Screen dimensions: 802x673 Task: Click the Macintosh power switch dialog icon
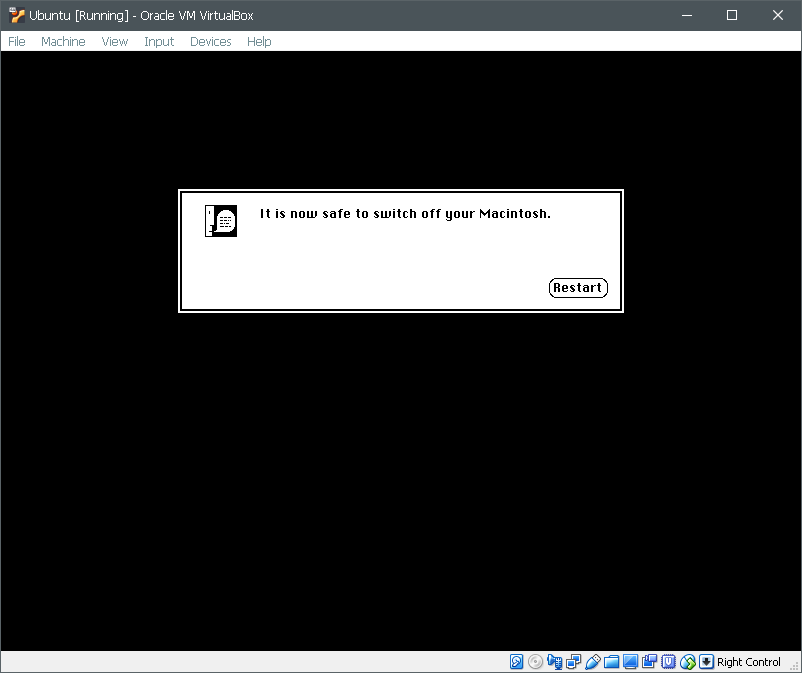[x=220, y=220]
